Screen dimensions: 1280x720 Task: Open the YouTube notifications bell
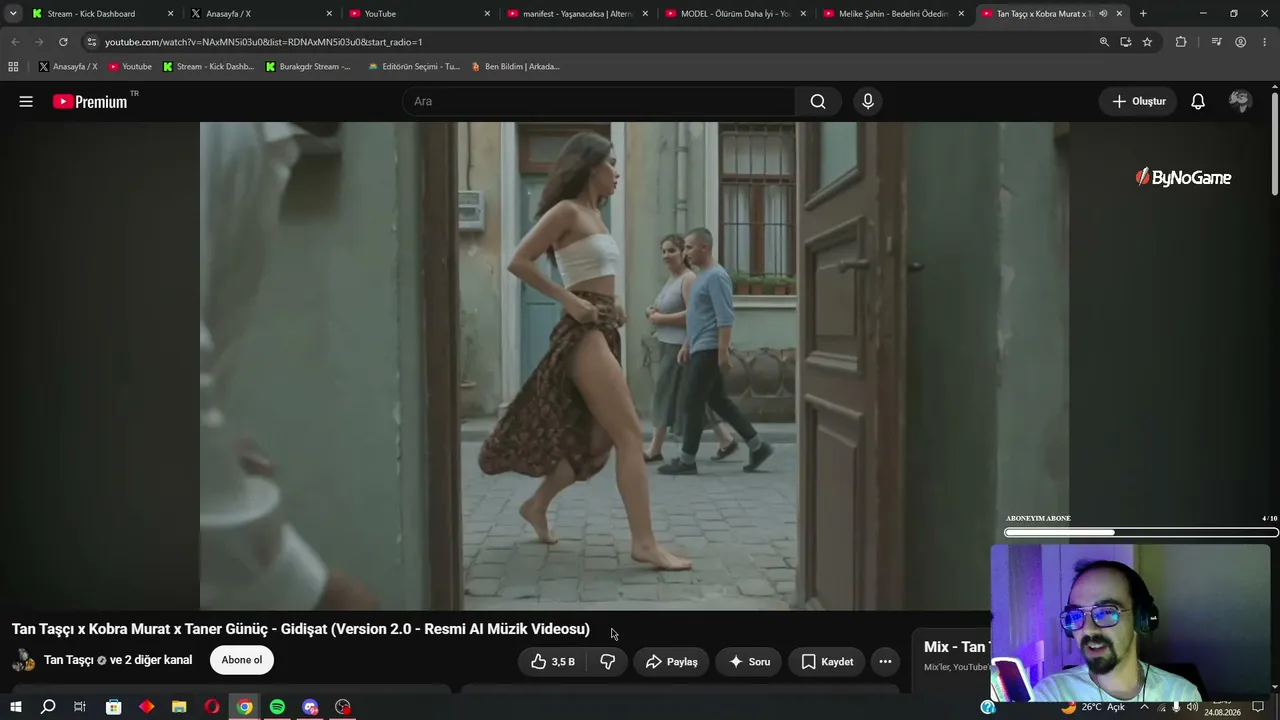click(x=1198, y=101)
